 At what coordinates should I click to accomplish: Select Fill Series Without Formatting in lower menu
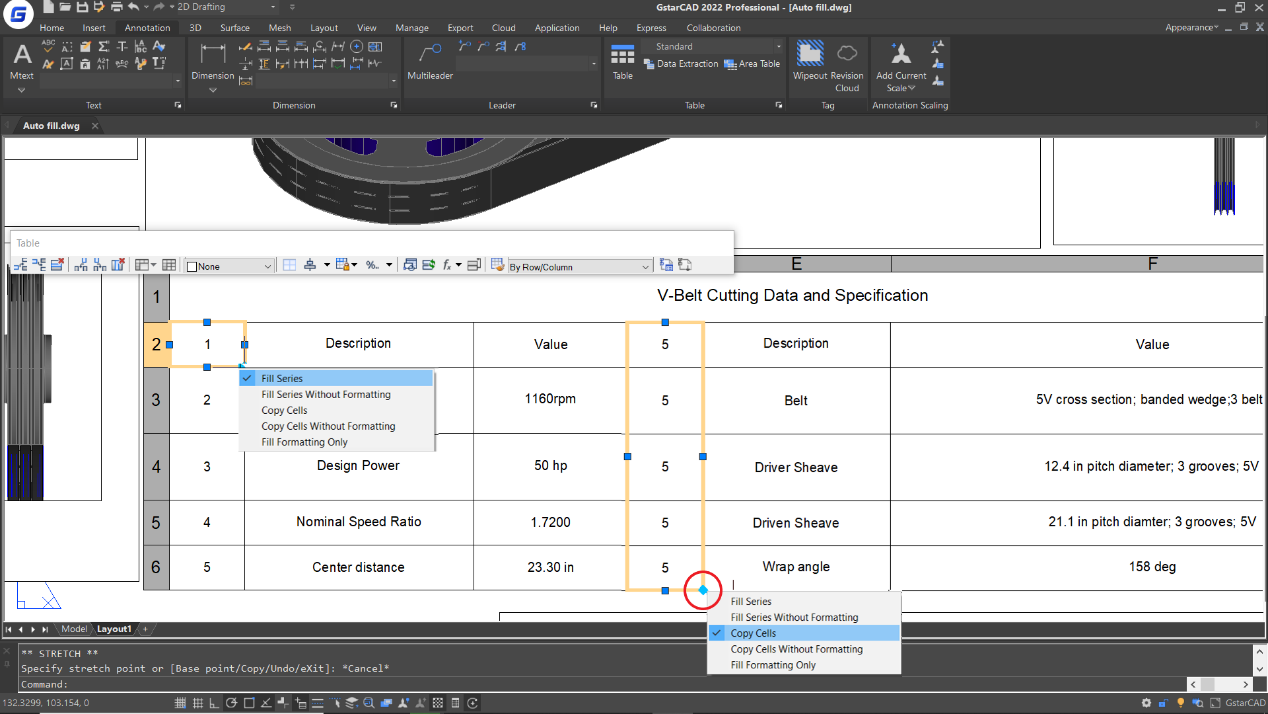804,617
